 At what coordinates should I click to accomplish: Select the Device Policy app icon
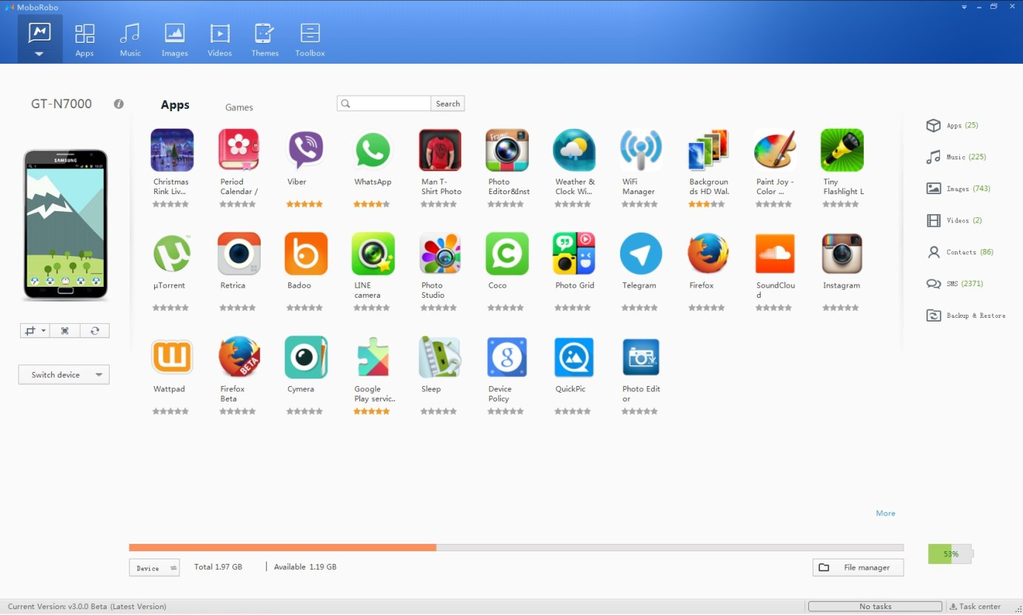[507, 357]
